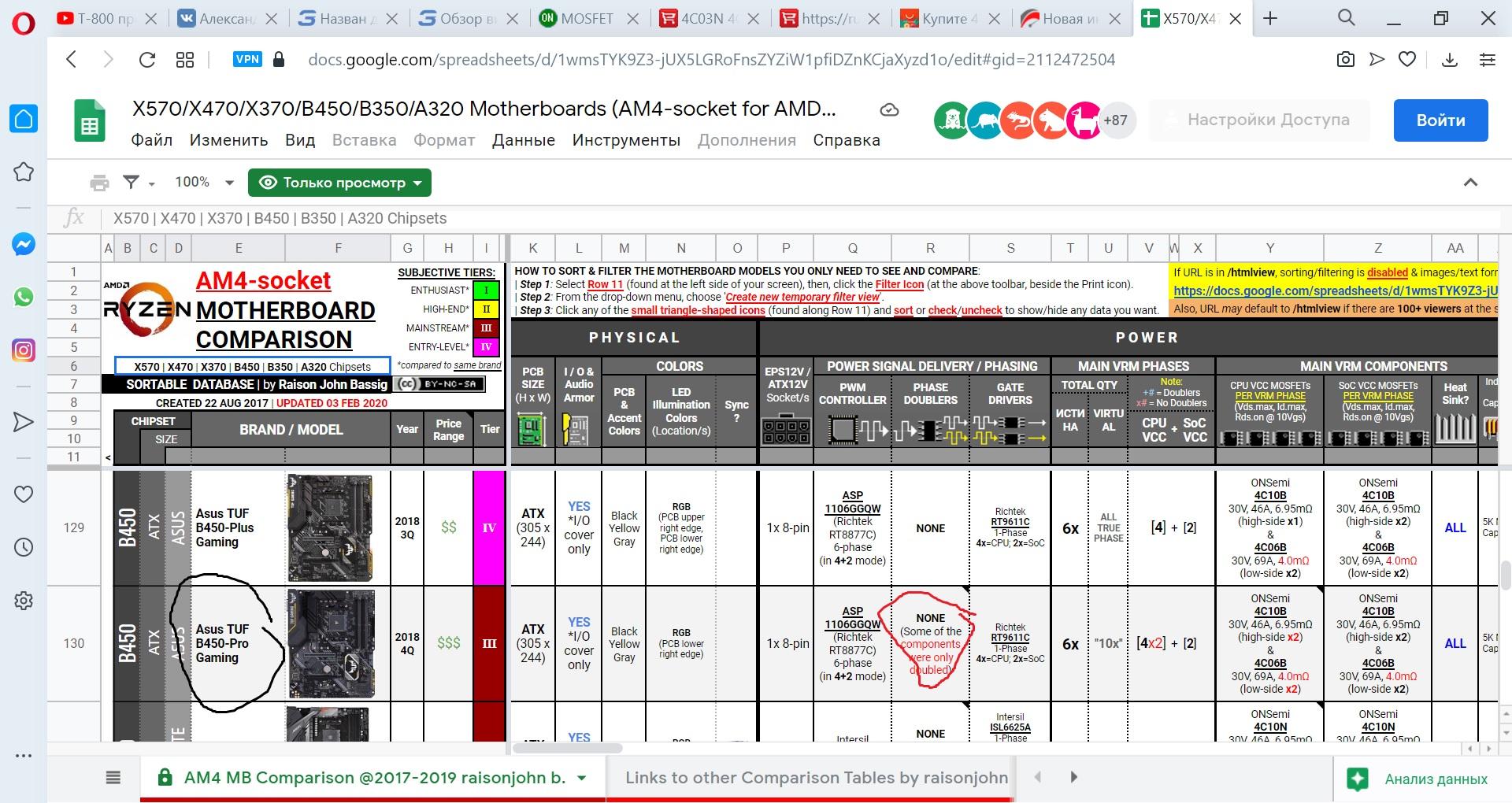Open Messenger in the Opera sidebar
This screenshot has height=803, width=1512.
tap(24, 245)
